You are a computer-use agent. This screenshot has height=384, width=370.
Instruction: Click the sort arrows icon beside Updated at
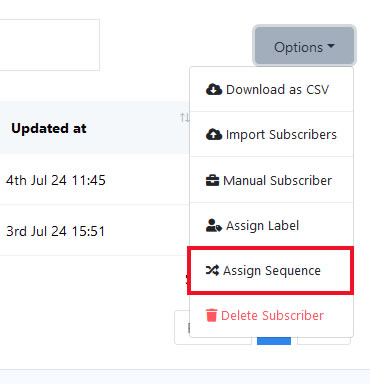(185, 117)
